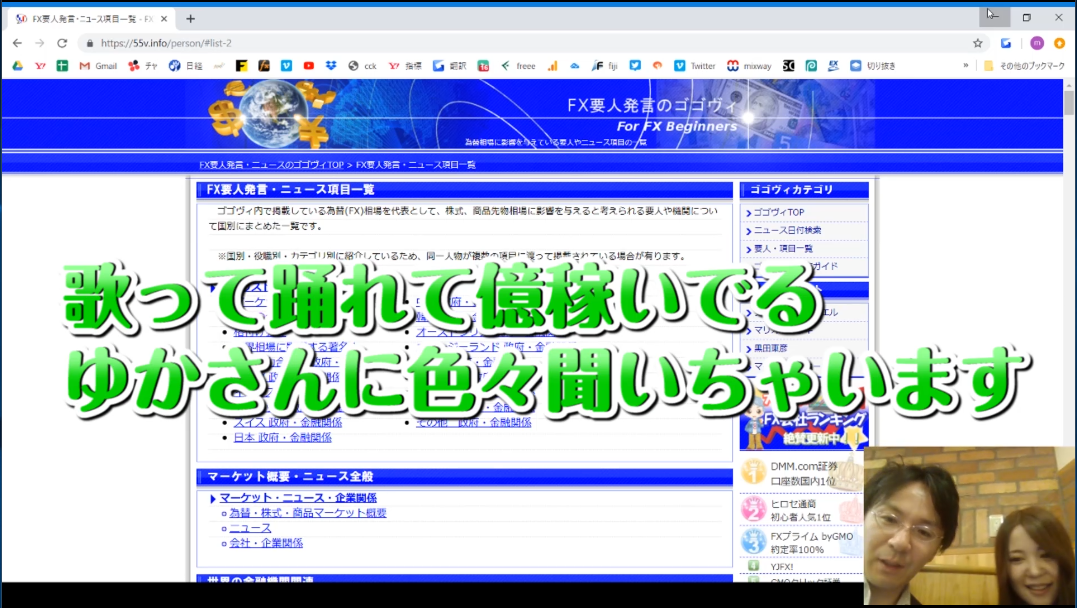
Task: Open the first Vimeo V bookmark icon
Action: [x=286, y=65]
